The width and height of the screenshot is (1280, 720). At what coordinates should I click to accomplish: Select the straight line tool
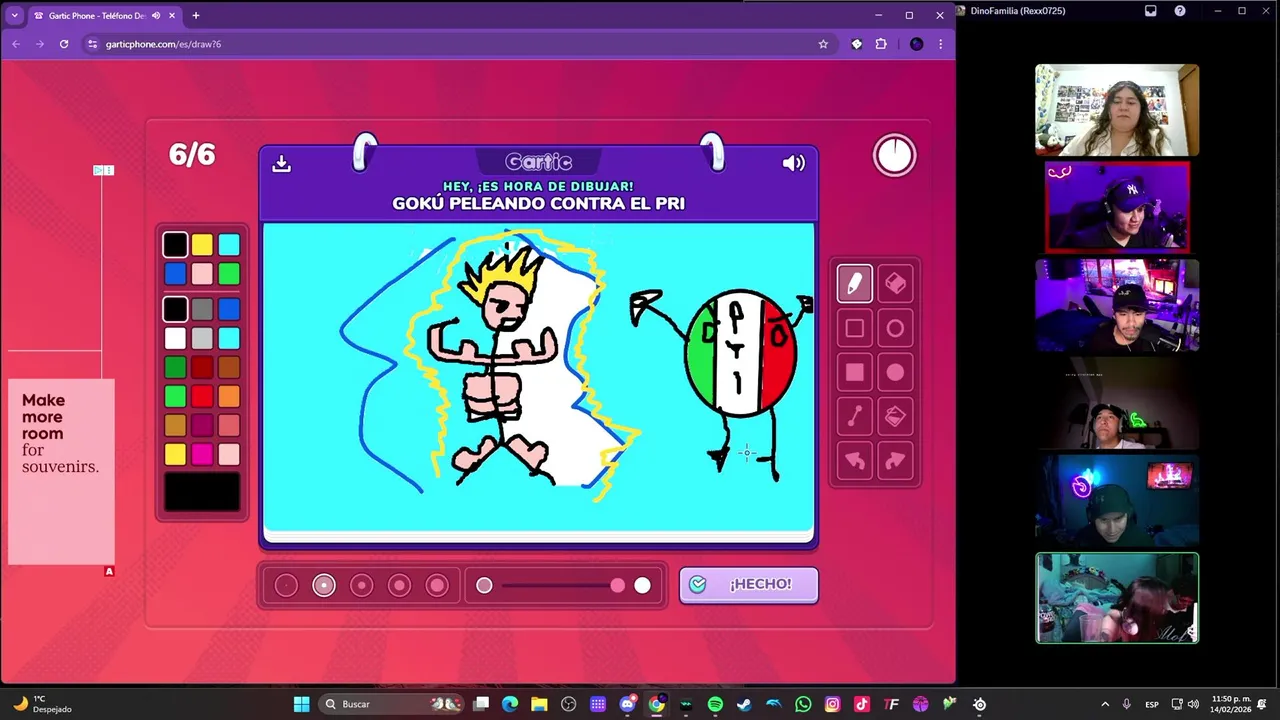coord(854,417)
